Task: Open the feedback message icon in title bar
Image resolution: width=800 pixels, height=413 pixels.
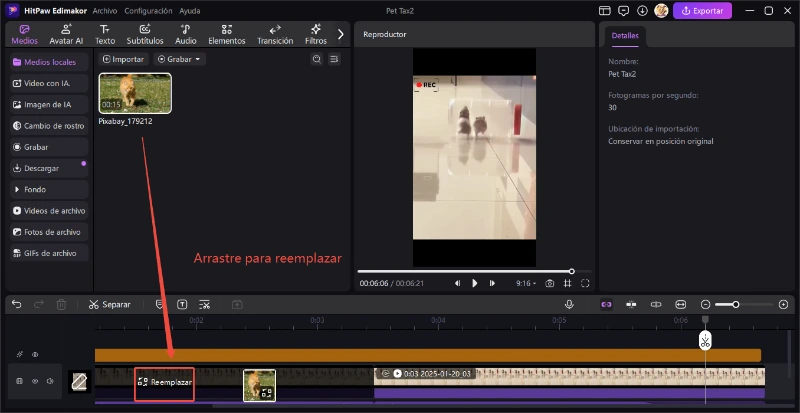Action: point(623,11)
